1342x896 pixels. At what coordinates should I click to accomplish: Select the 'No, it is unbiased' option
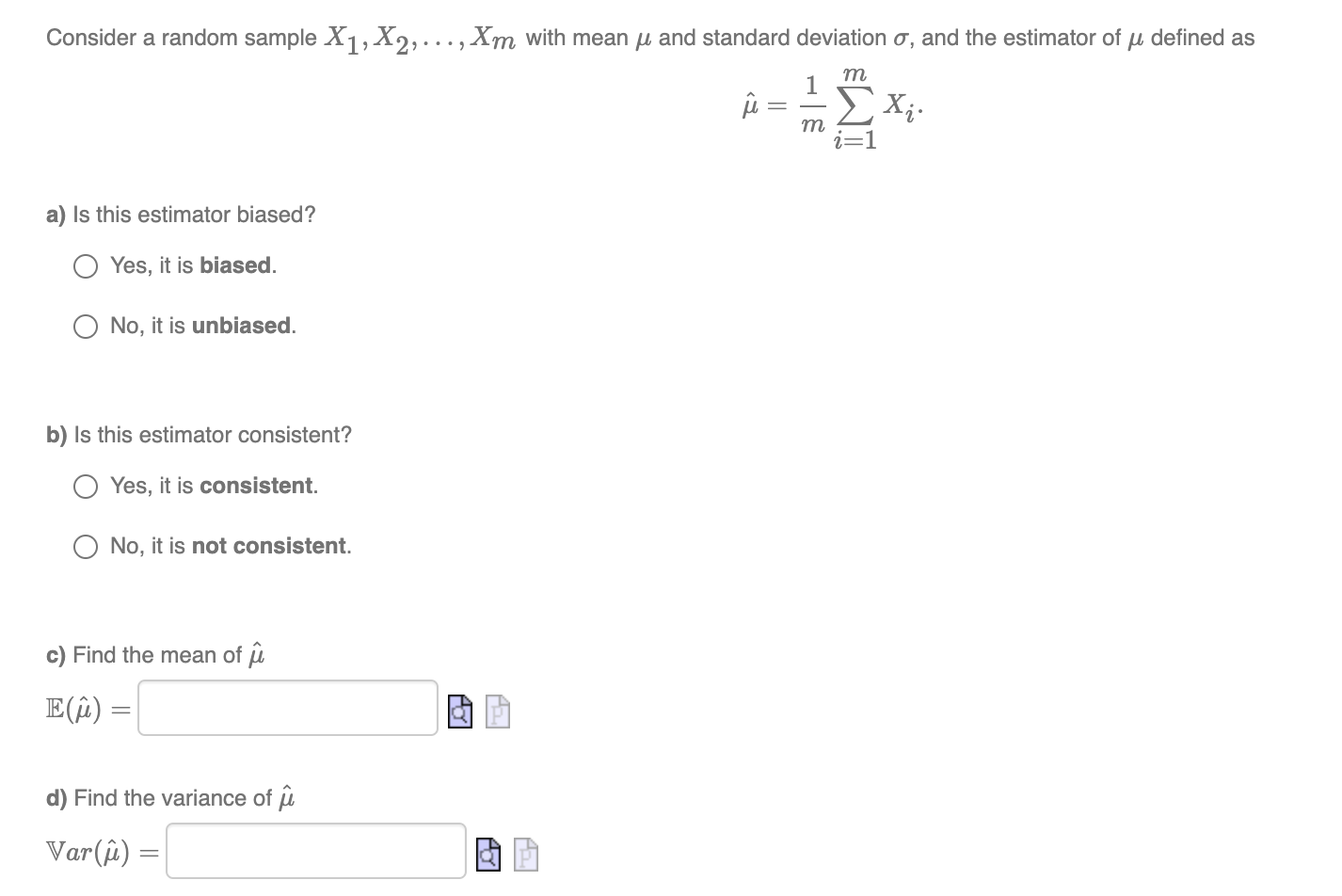click(85, 327)
